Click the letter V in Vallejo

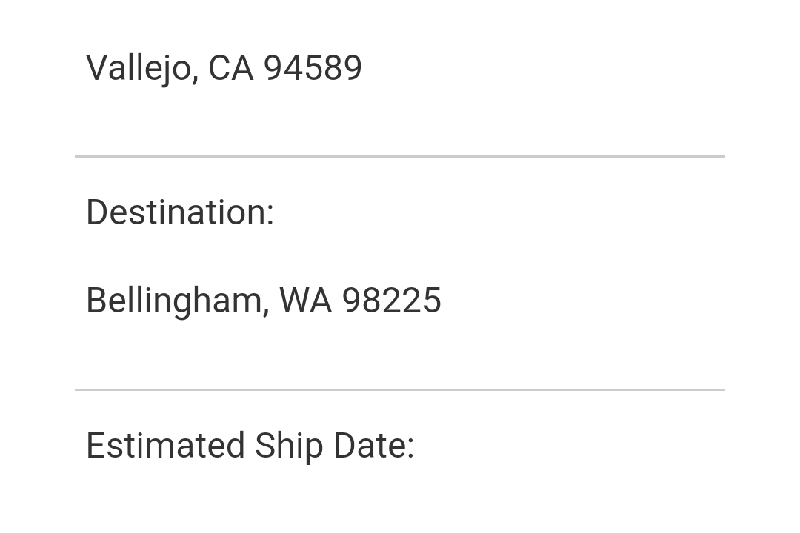coord(97,69)
